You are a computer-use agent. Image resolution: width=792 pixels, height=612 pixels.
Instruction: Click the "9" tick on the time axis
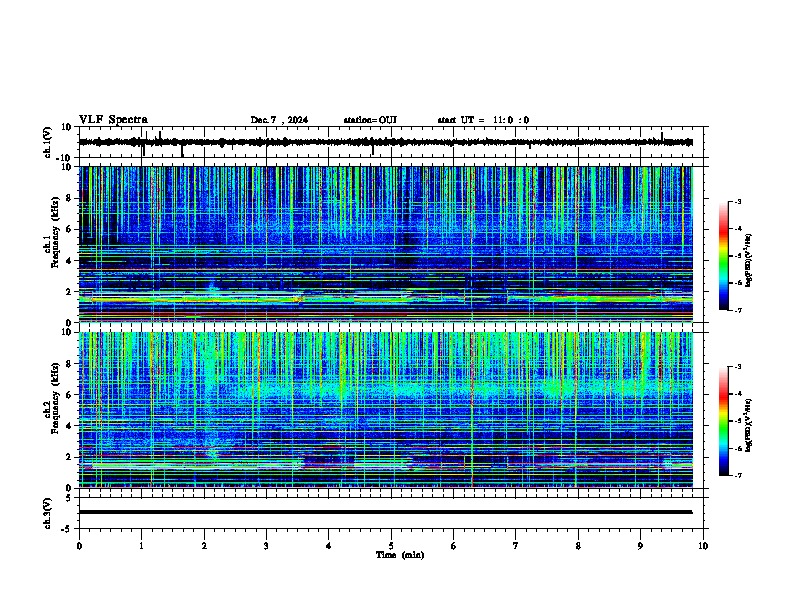pos(640,546)
